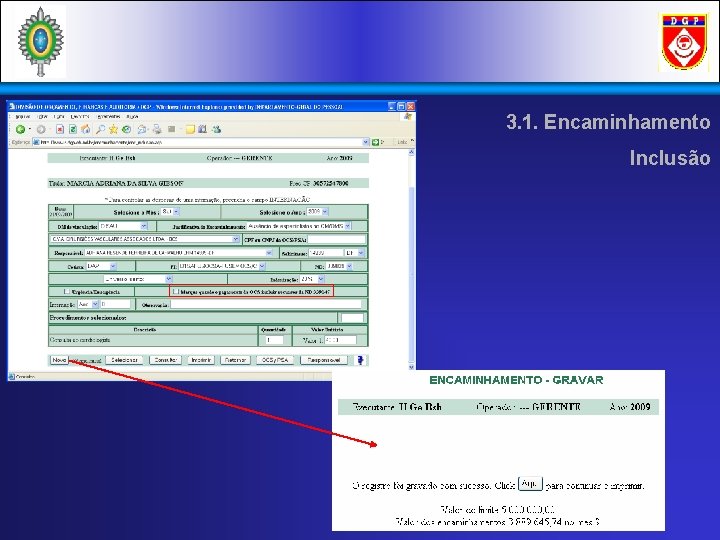Click the CPF ou CNPJ da OCS/PSA field
Image resolution: width=720 pixels, height=540 pixels.
point(337,240)
